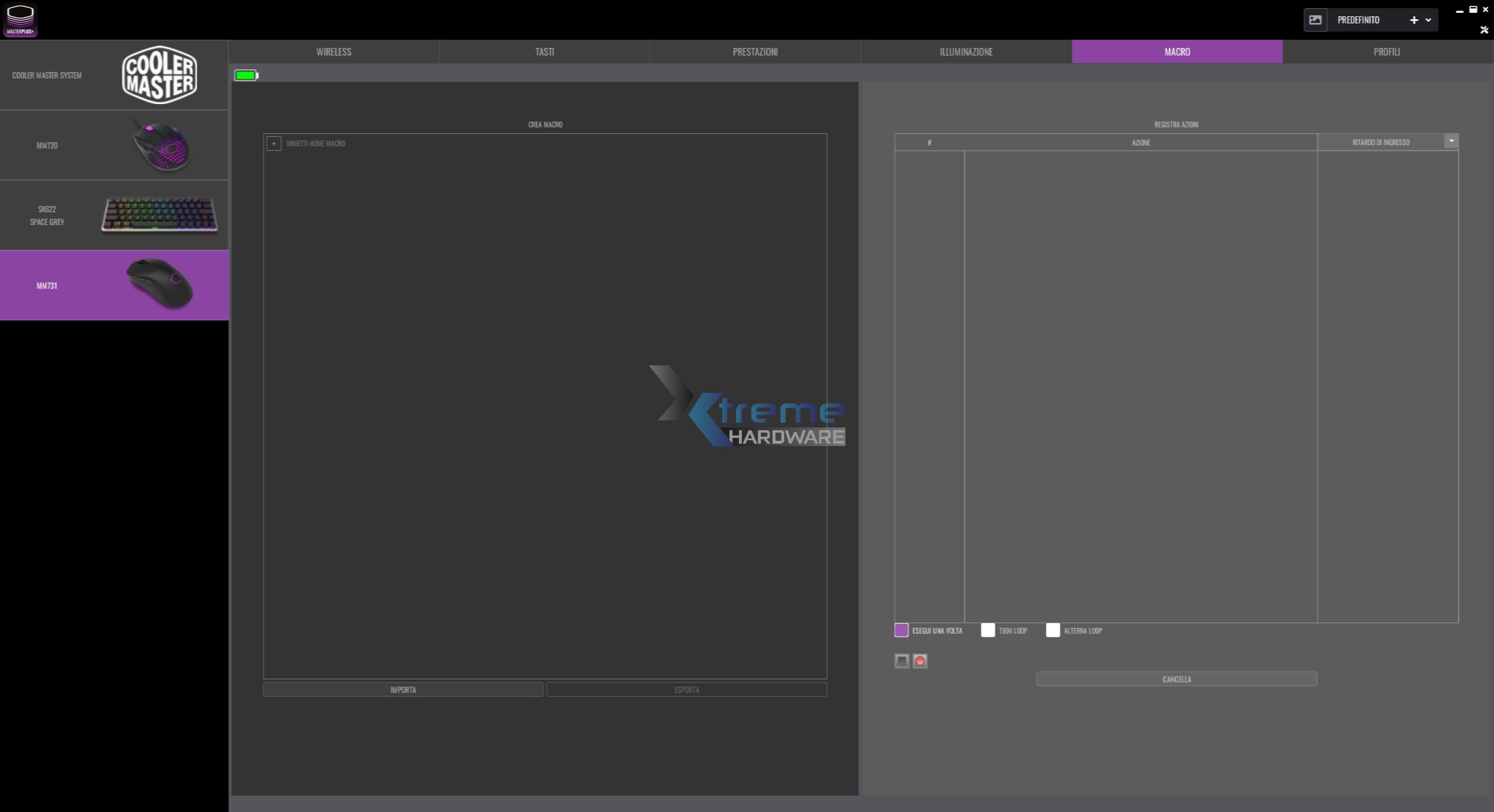Click the record macro red button
The image size is (1494, 812).
coord(920,661)
